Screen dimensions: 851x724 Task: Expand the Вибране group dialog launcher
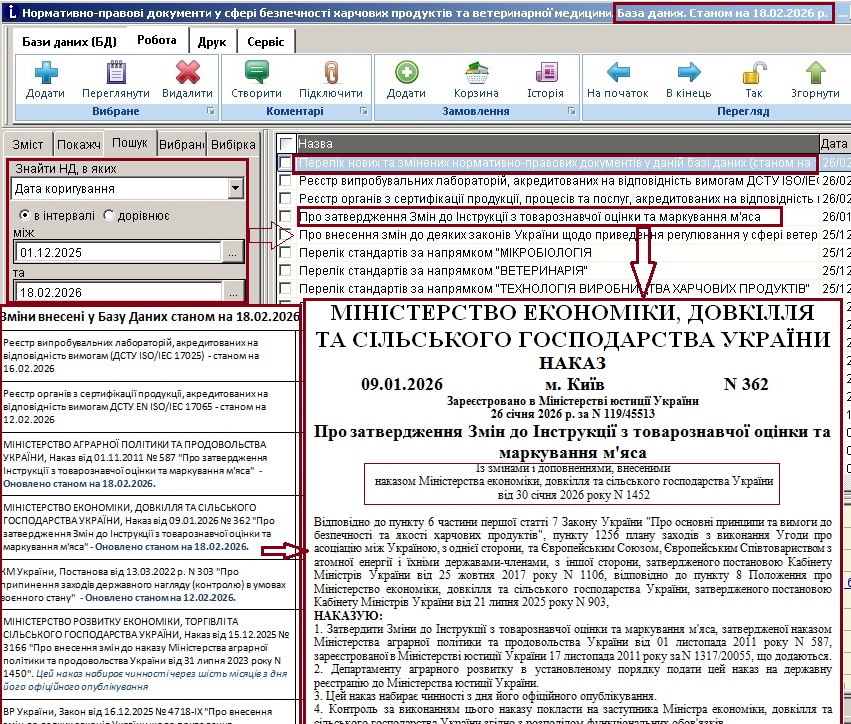[210, 111]
